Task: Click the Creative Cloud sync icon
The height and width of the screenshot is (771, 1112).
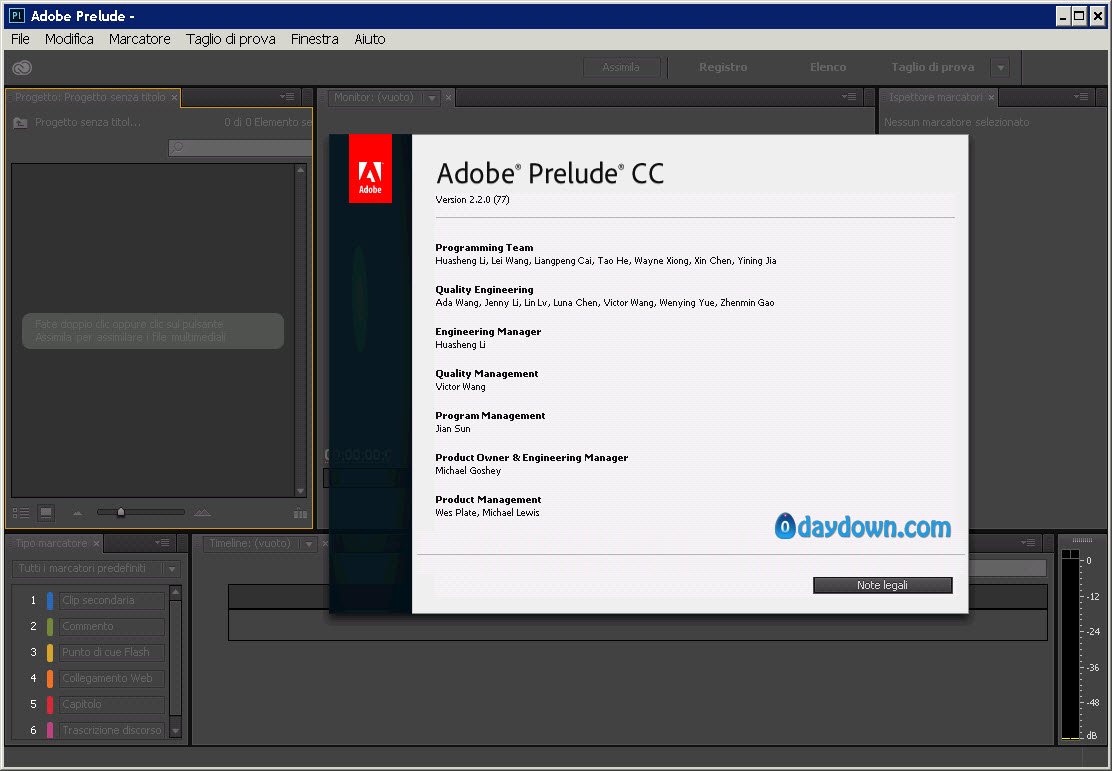Action: tap(22, 67)
